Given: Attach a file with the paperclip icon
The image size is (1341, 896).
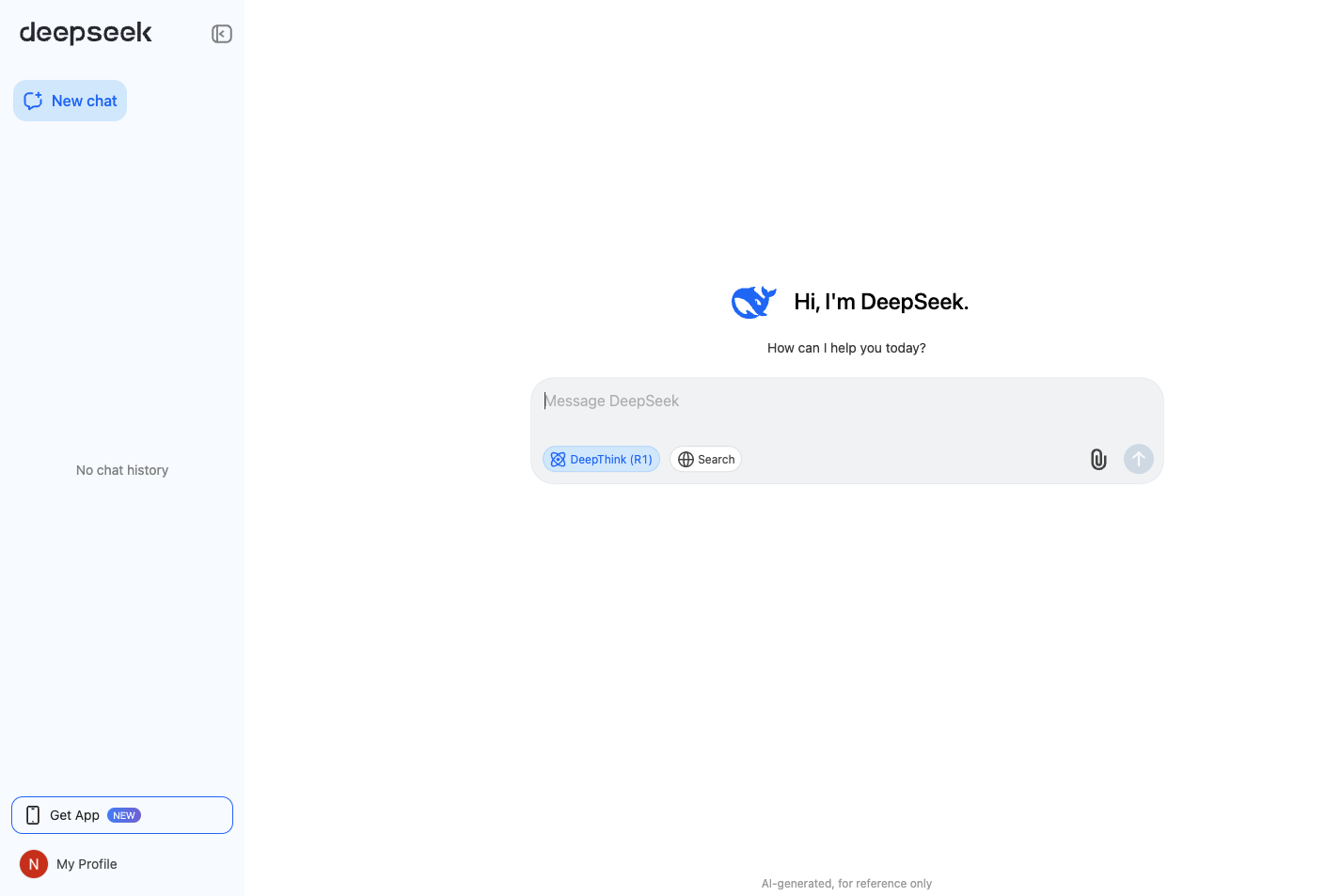Looking at the screenshot, I should pos(1098,459).
